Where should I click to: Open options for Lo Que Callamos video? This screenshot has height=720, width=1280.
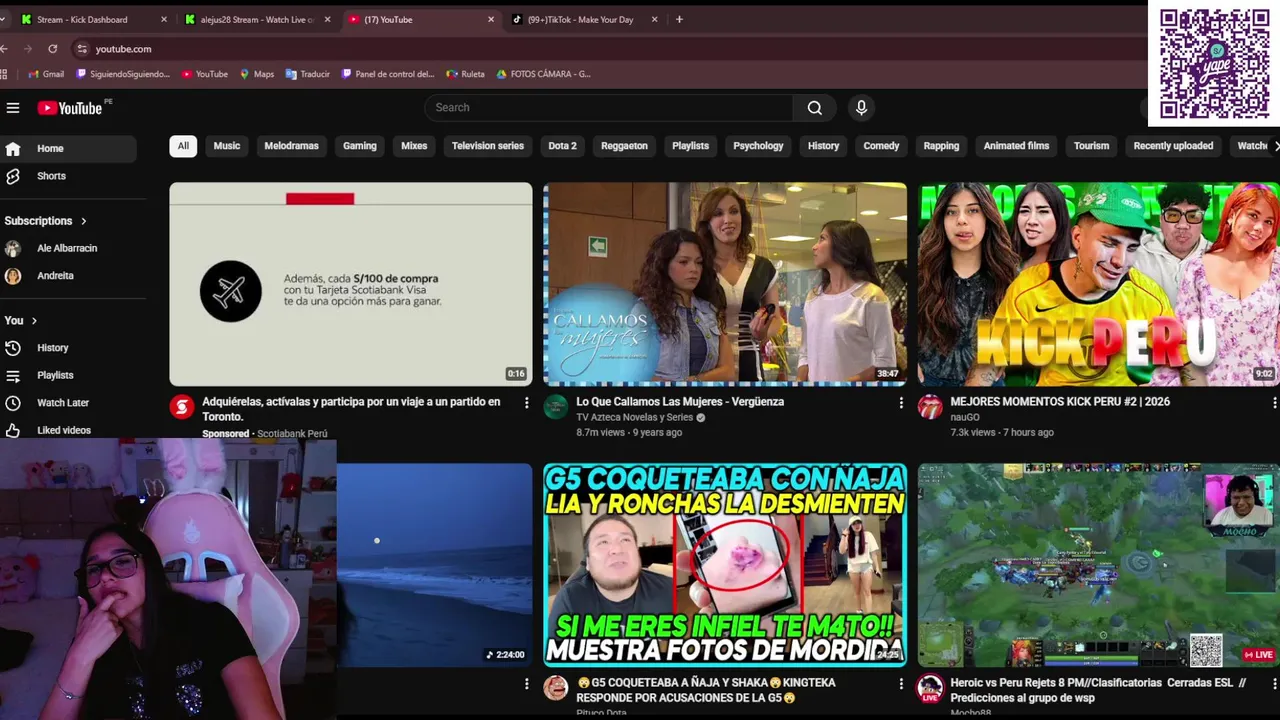tap(901, 402)
